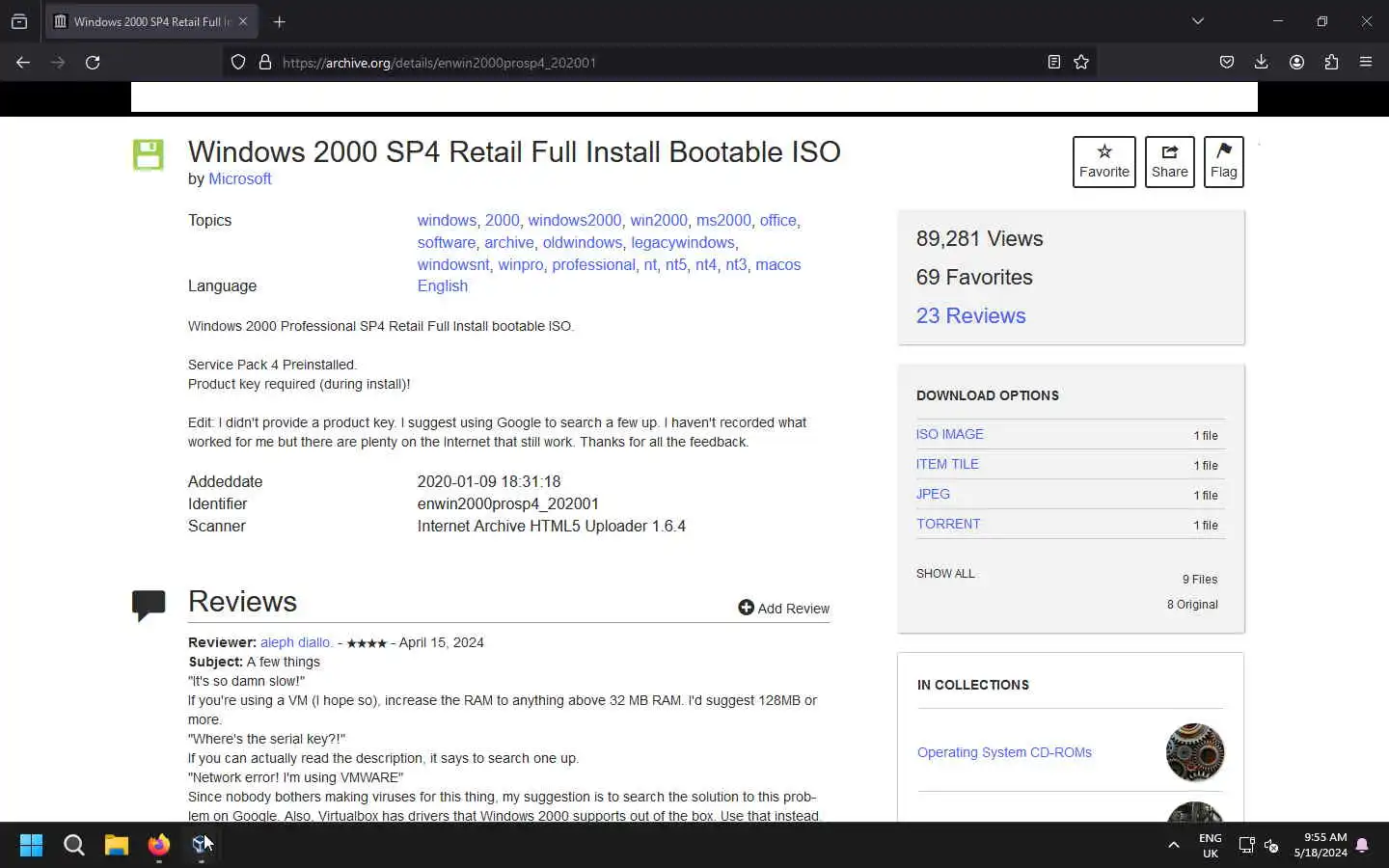Click the Firefox icon in the taskbar
Screen dimensions: 1389x868
pyautogui.click(x=158, y=845)
